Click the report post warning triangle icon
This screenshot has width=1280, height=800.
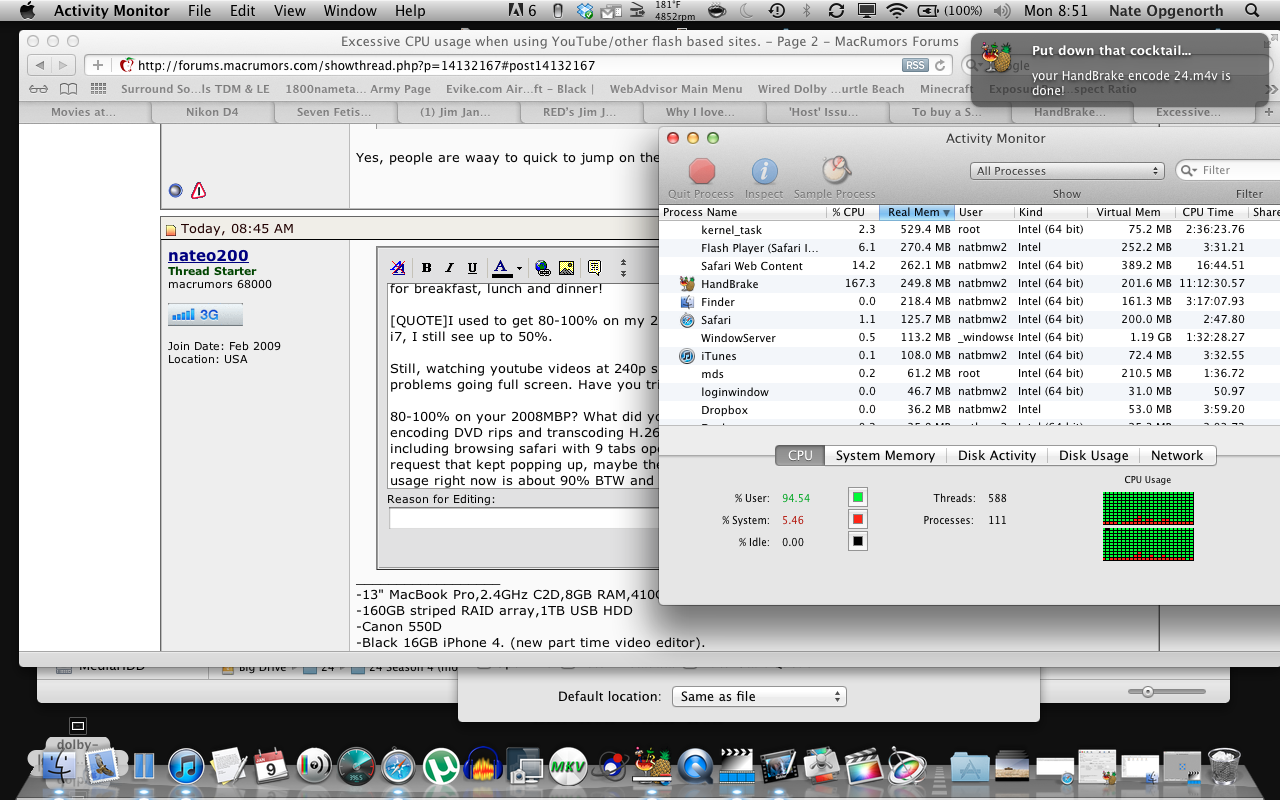pos(198,190)
